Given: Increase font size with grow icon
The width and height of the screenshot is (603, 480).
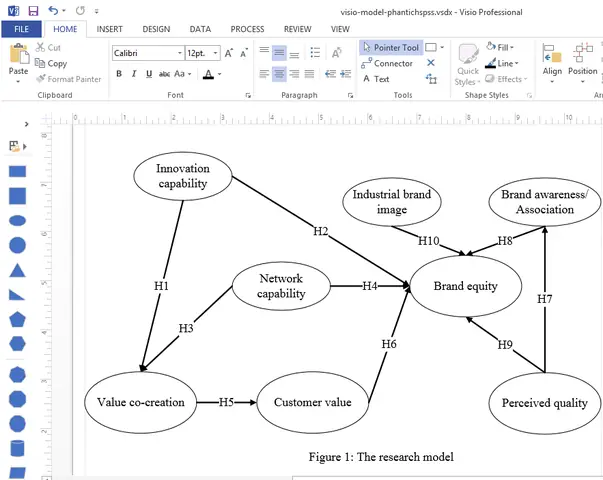Looking at the screenshot, I should [x=228, y=53].
